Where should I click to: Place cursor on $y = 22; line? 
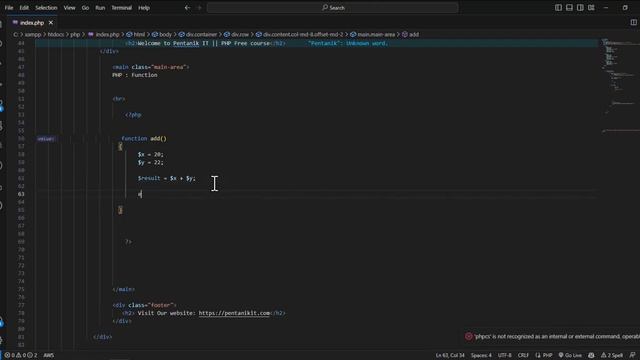[x=150, y=162]
